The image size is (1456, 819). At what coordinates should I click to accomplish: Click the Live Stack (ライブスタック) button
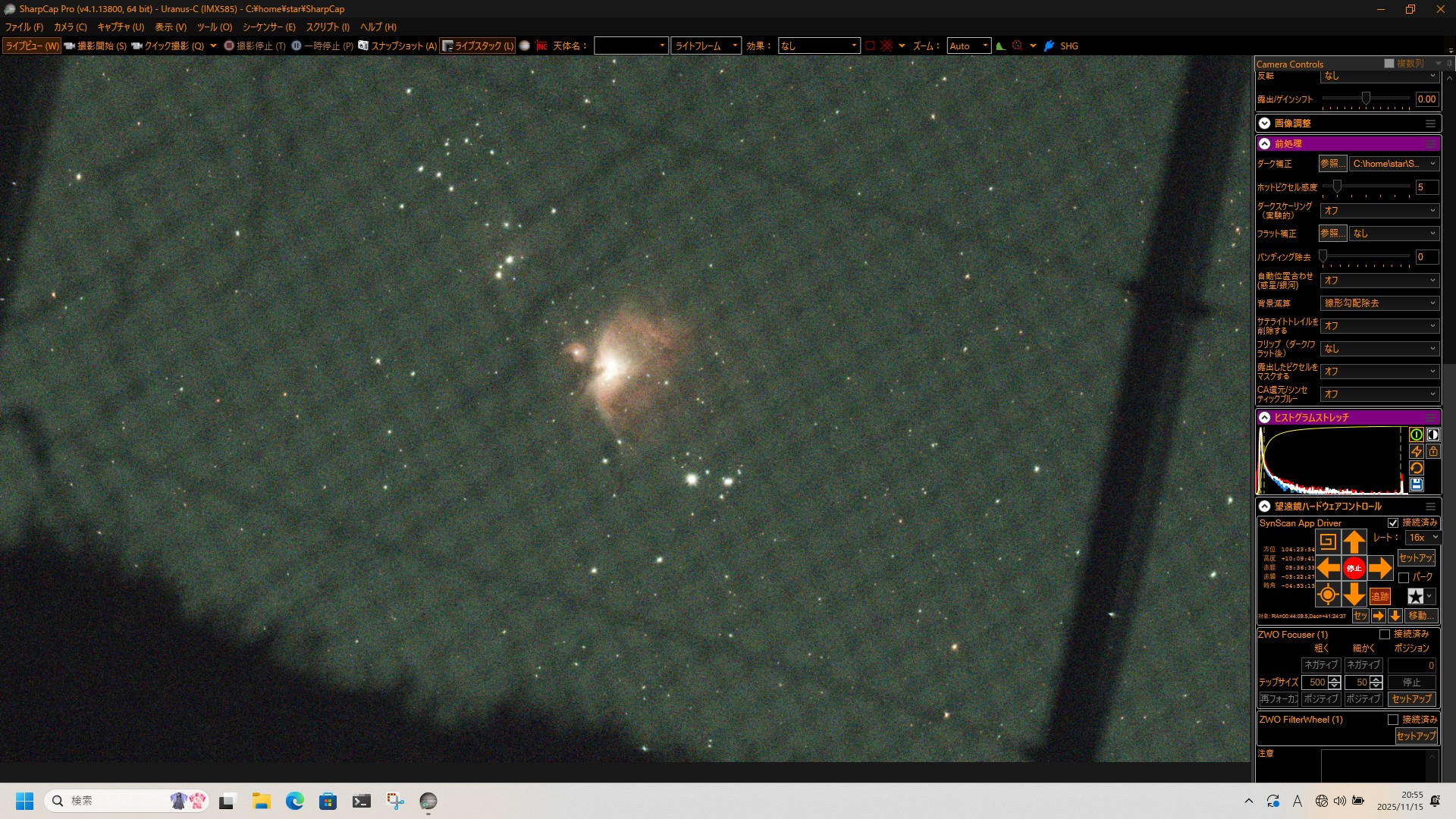pyautogui.click(x=478, y=45)
